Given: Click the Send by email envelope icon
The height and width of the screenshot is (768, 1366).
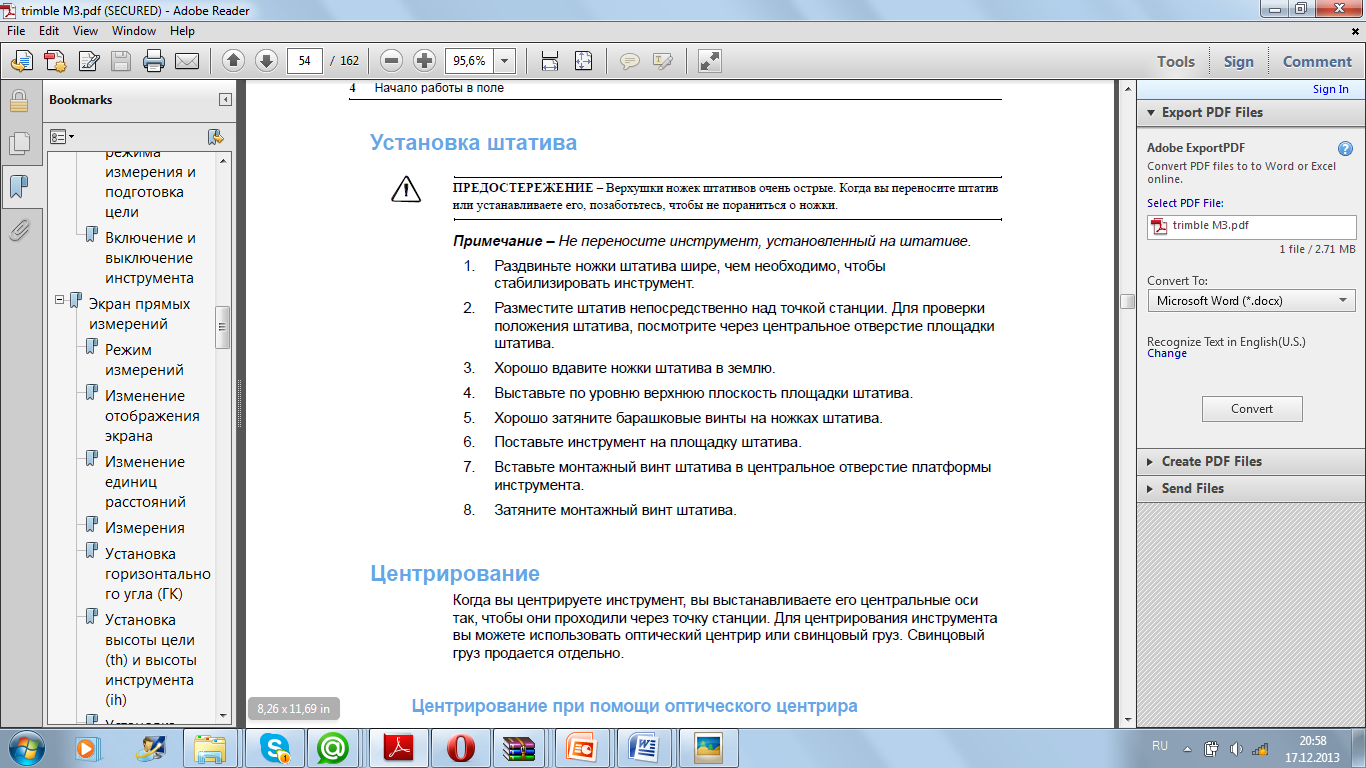Looking at the screenshot, I should (186, 61).
